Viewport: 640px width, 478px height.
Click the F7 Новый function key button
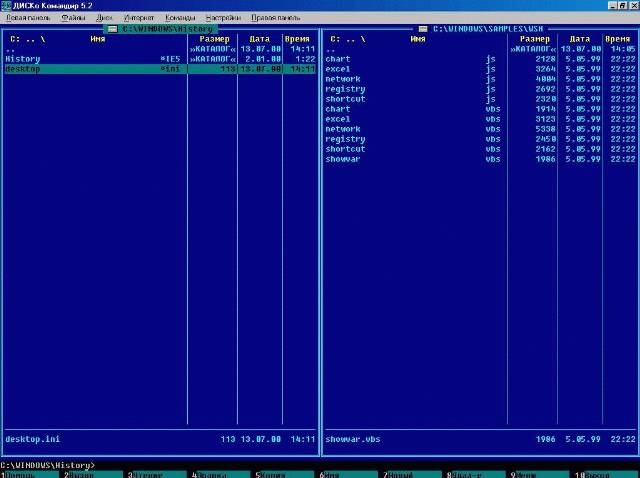tap(412, 475)
